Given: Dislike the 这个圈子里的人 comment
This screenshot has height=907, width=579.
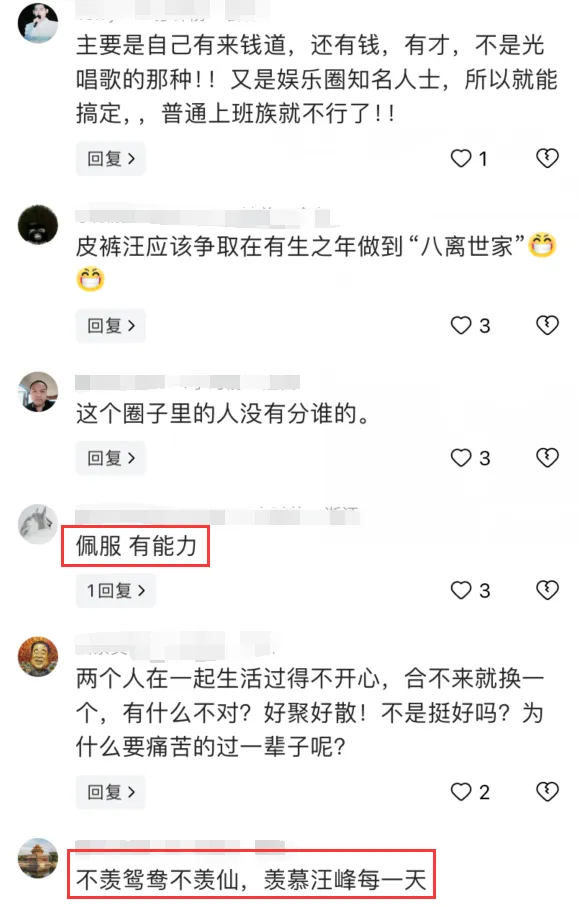Looking at the screenshot, I should point(547,458).
